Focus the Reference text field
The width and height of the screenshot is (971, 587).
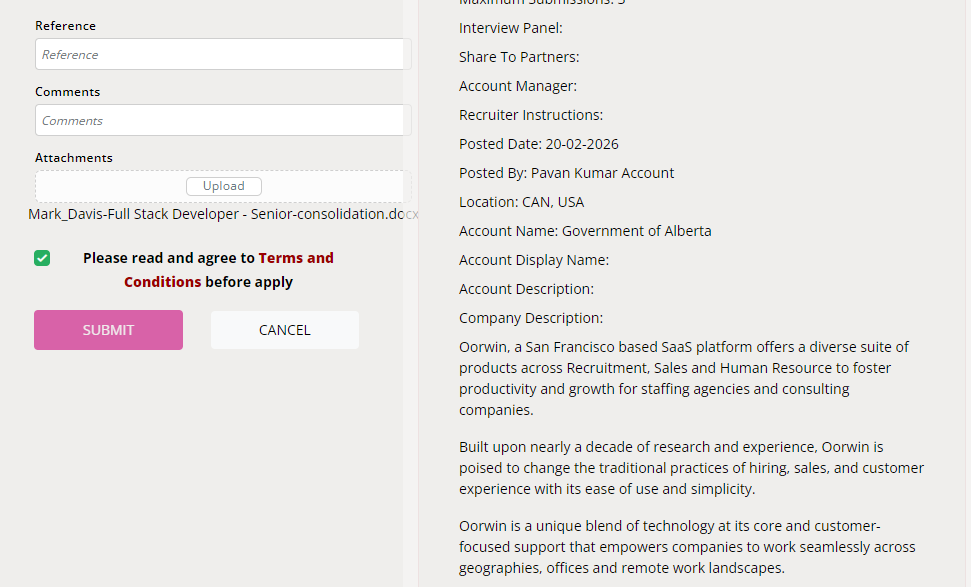pos(222,54)
